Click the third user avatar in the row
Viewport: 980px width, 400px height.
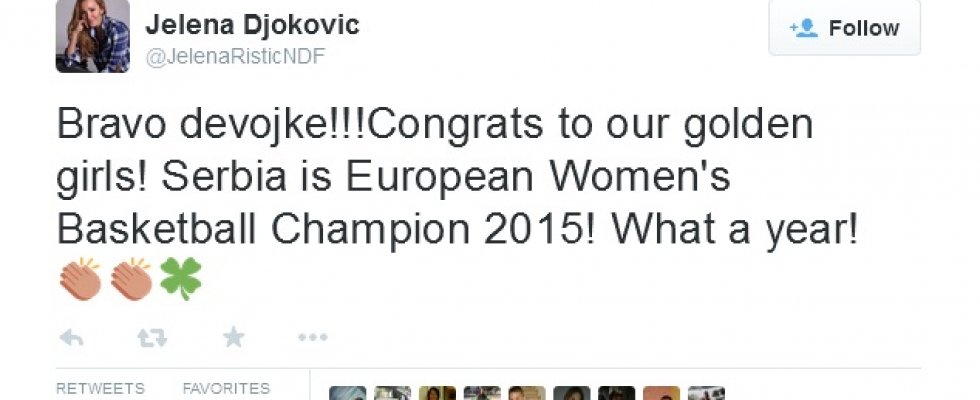pyautogui.click(x=437, y=393)
